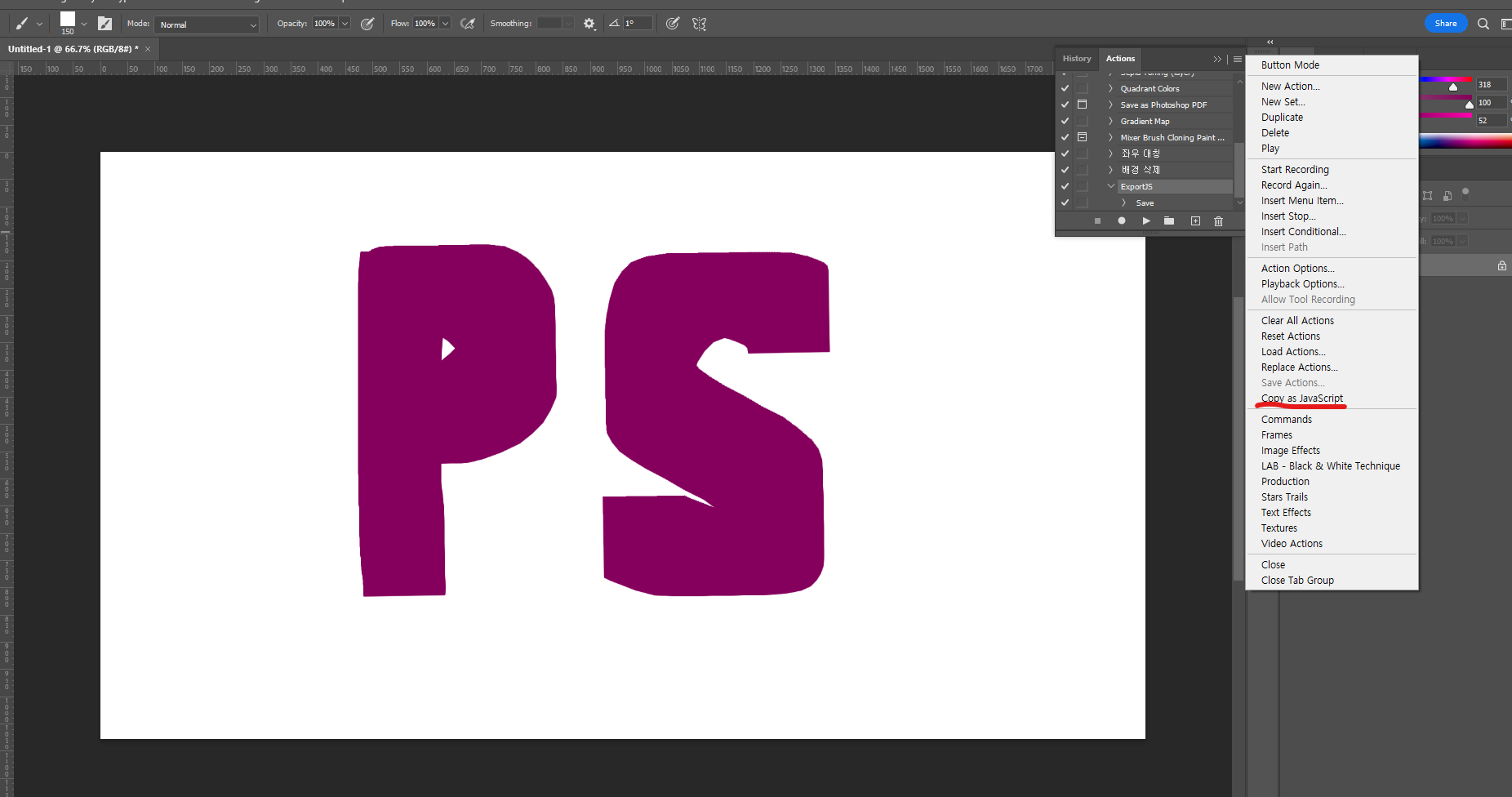Toggle pressure for size icon

673,24
